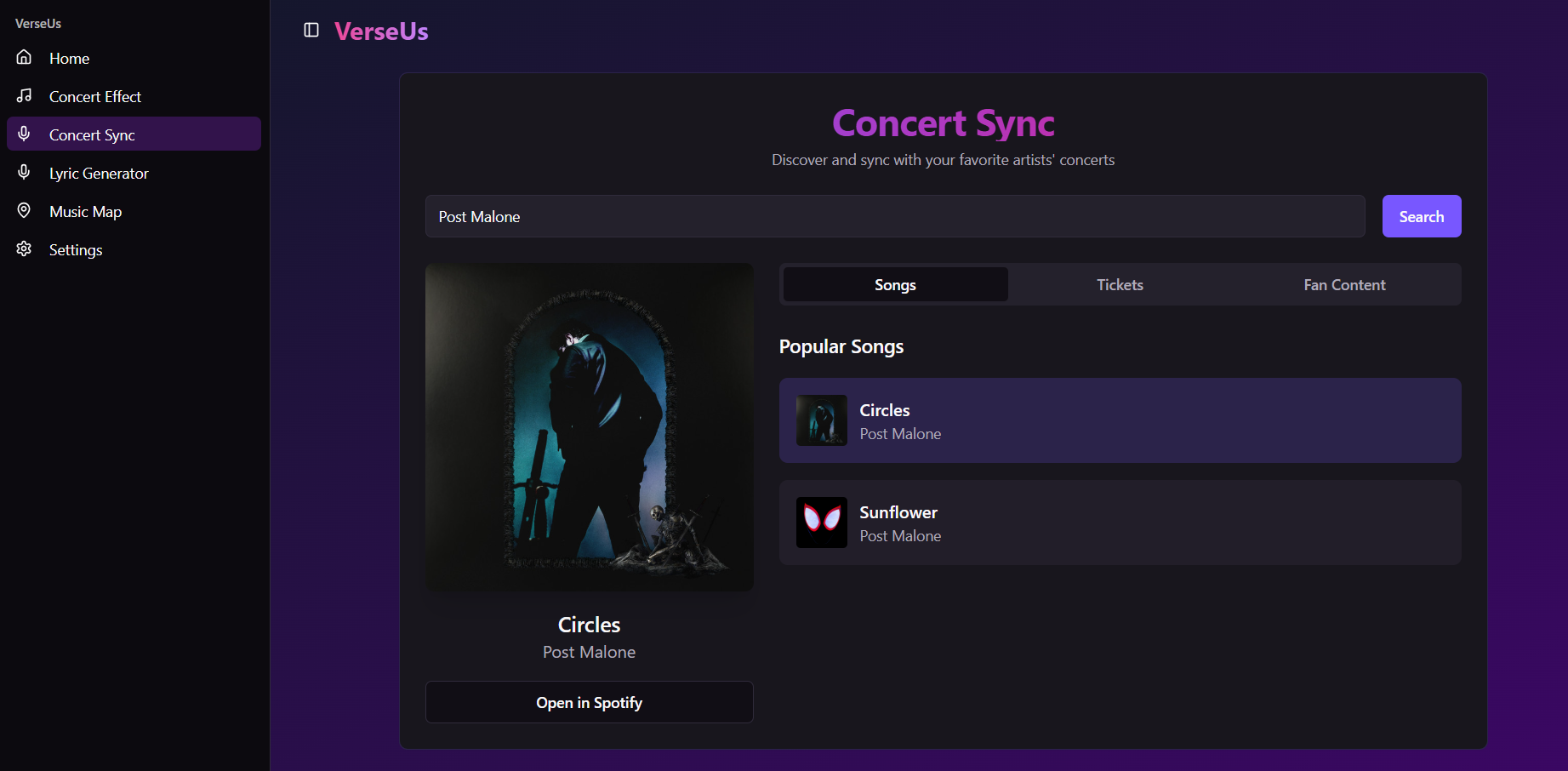Click the Circles song thumbnail
Viewport: 1568px width, 771px height.
tap(822, 420)
